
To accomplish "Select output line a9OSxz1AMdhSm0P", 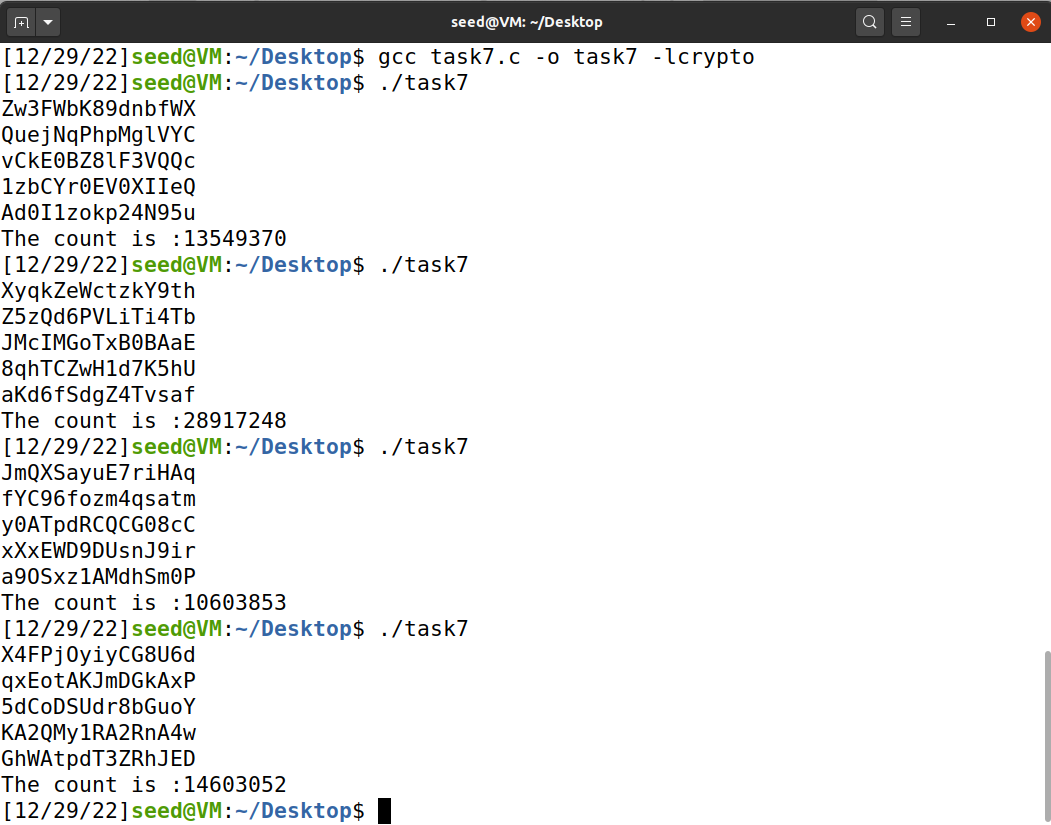I will coord(99,577).
